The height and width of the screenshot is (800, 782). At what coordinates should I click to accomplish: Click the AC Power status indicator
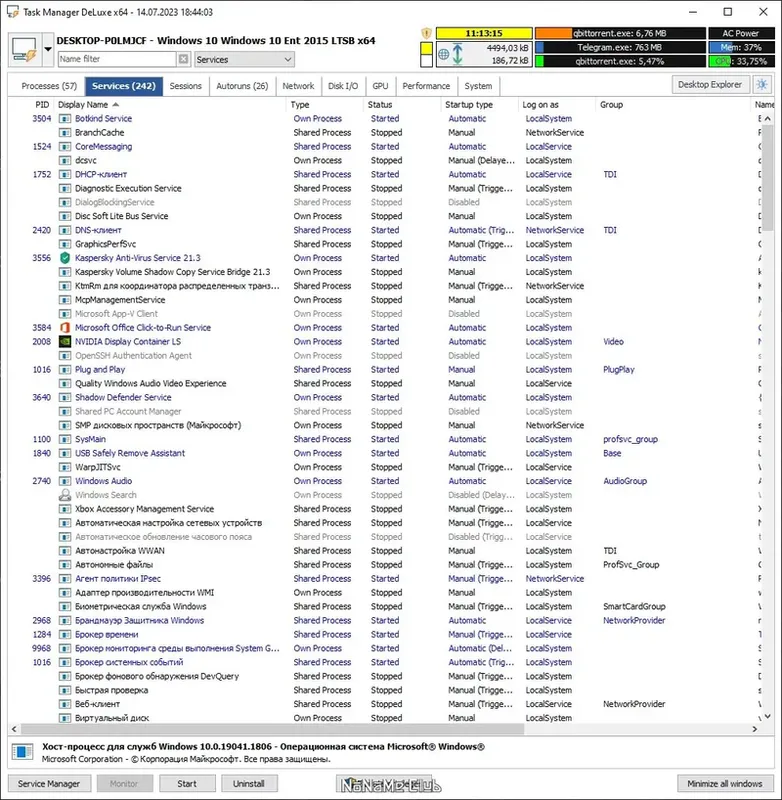coord(740,33)
